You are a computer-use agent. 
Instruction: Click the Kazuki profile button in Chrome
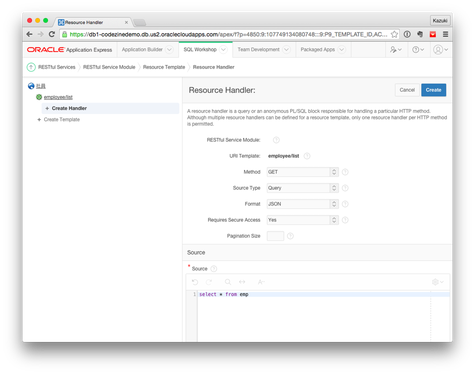440,21
